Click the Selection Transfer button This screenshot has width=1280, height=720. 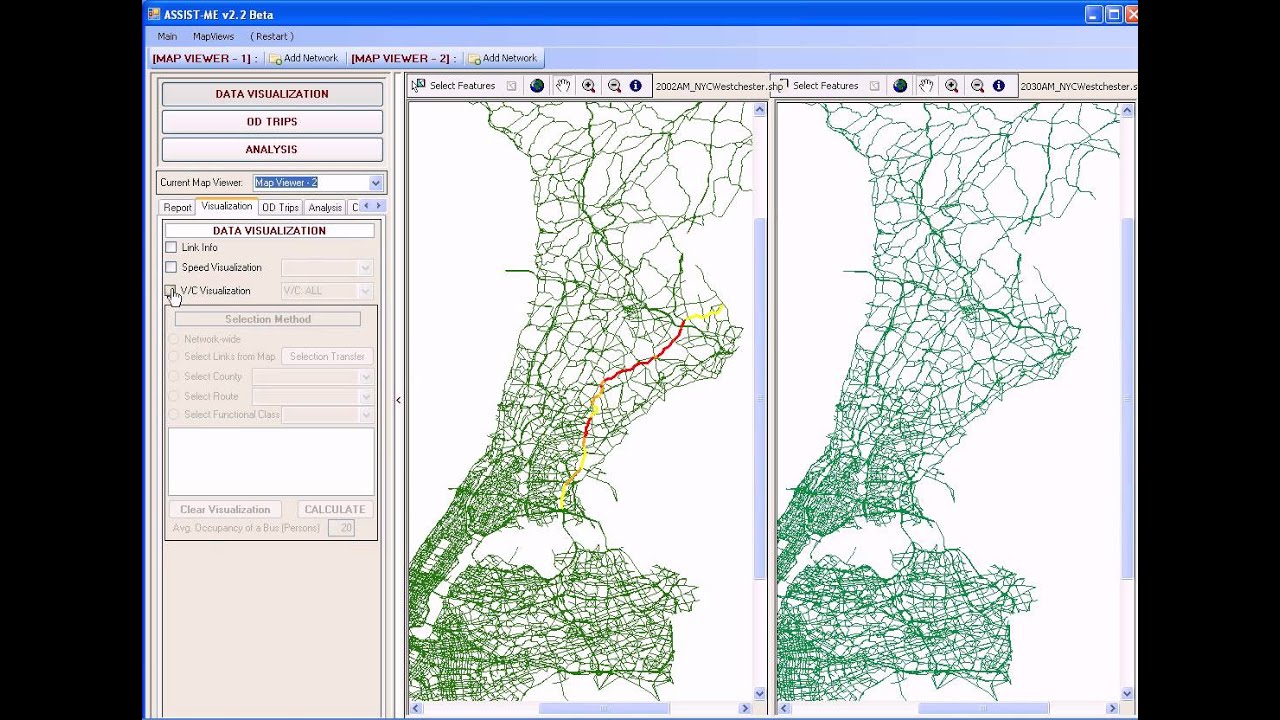point(327,356)
